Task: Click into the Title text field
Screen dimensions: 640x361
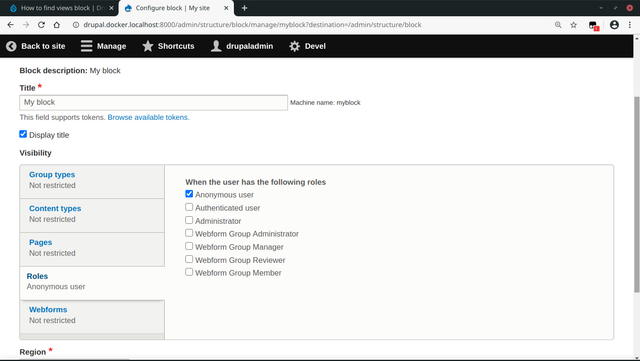Action: 153,103
